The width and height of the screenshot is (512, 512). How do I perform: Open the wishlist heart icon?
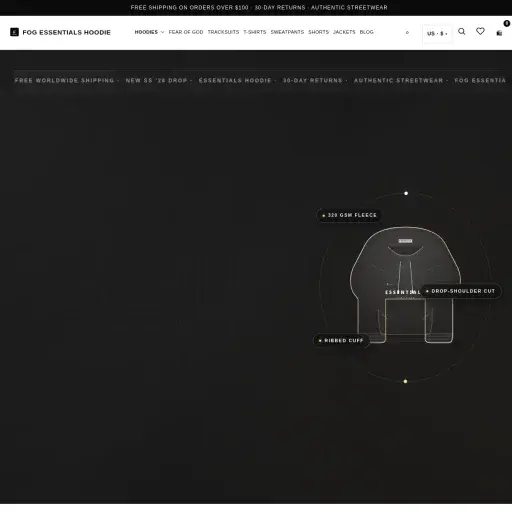point(480,31)
